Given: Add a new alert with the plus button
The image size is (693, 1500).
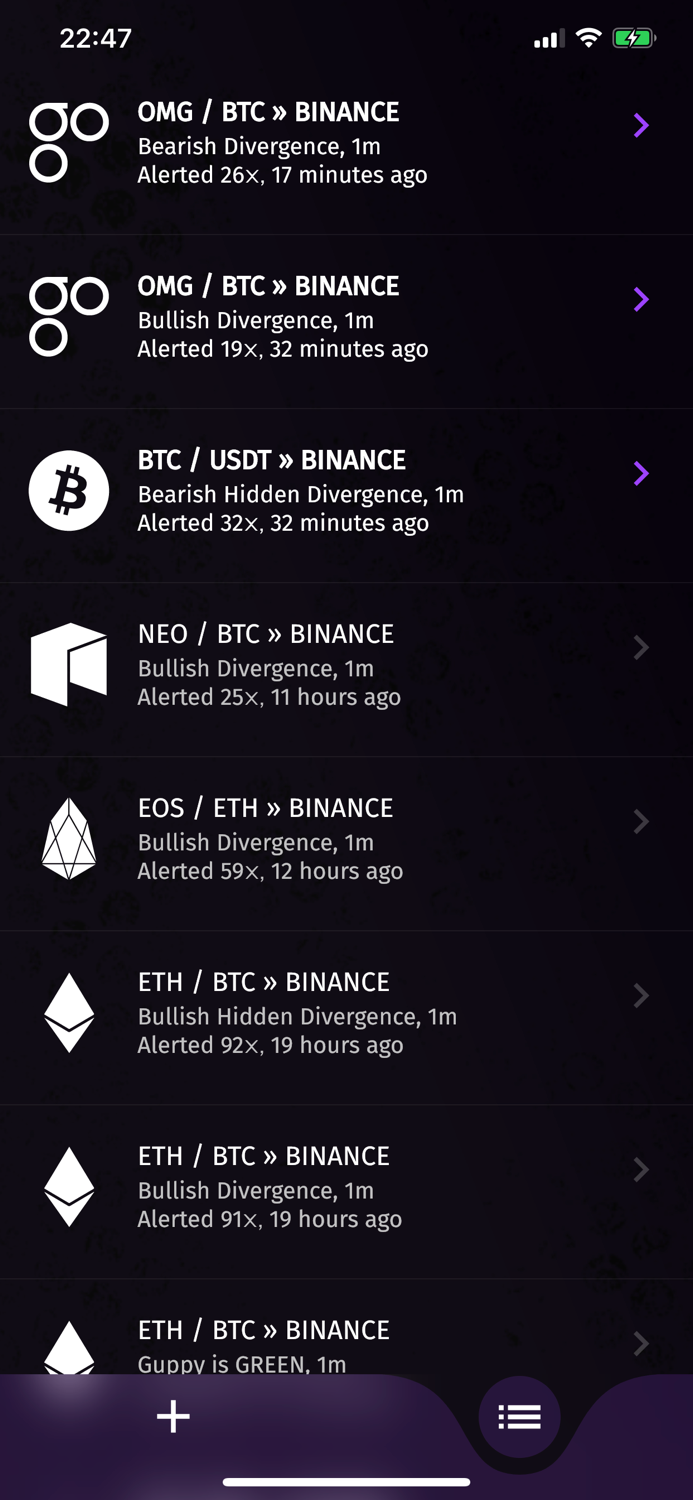Looking at the screenshot, I should click(172, 1417).
